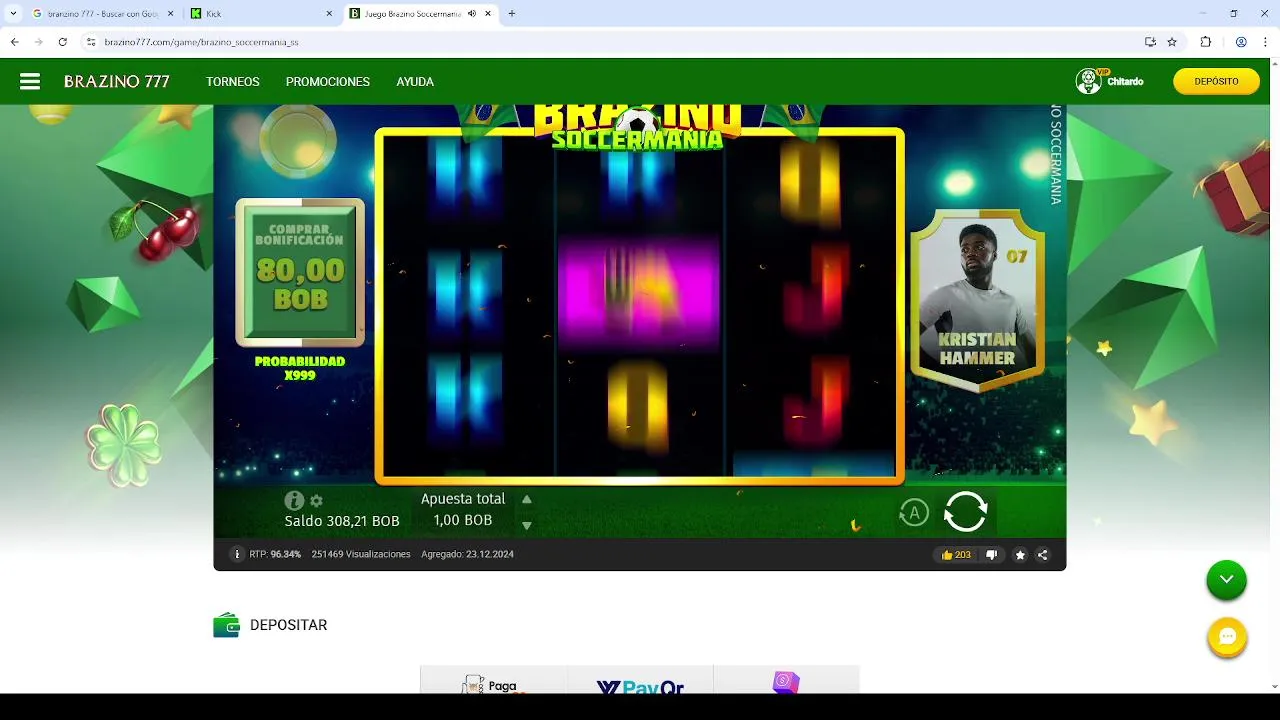Click the DEPOSITAR heading text

[x=289, y=625]
